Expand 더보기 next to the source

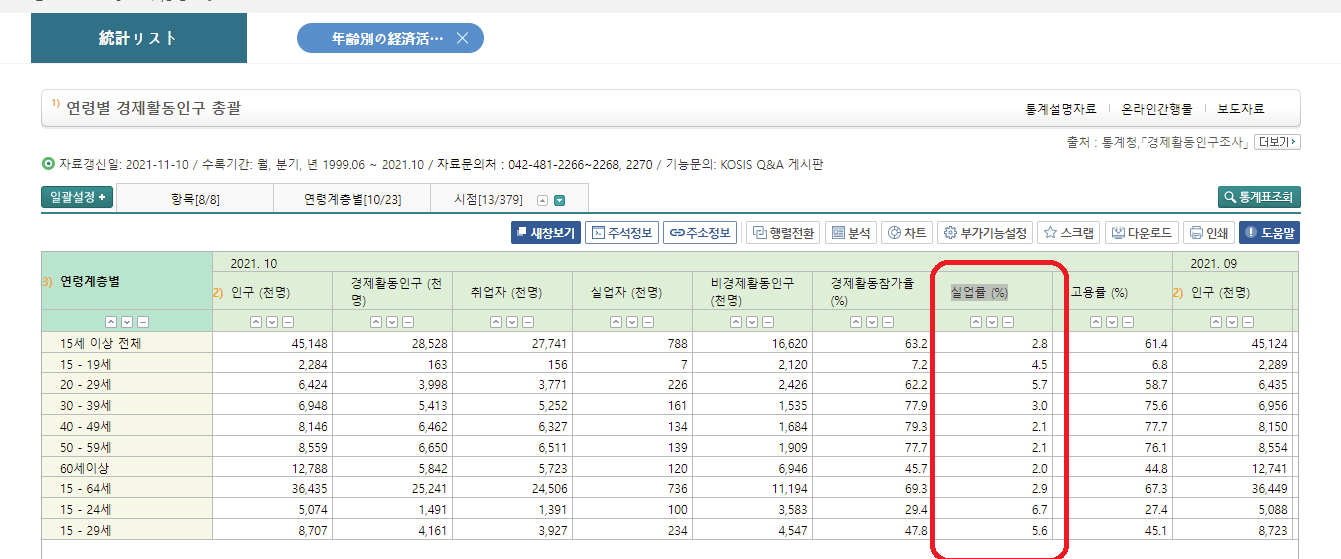[x=1277, y=143]
